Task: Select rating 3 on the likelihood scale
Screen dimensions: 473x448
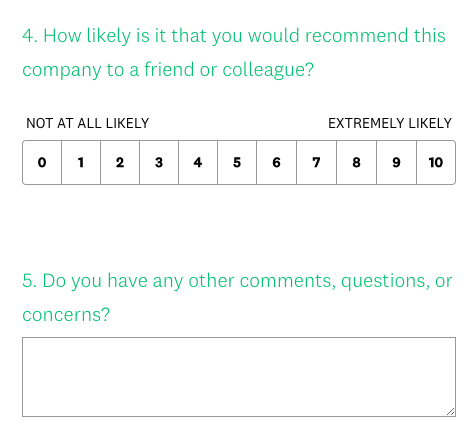Action: [x=159, y=162]
